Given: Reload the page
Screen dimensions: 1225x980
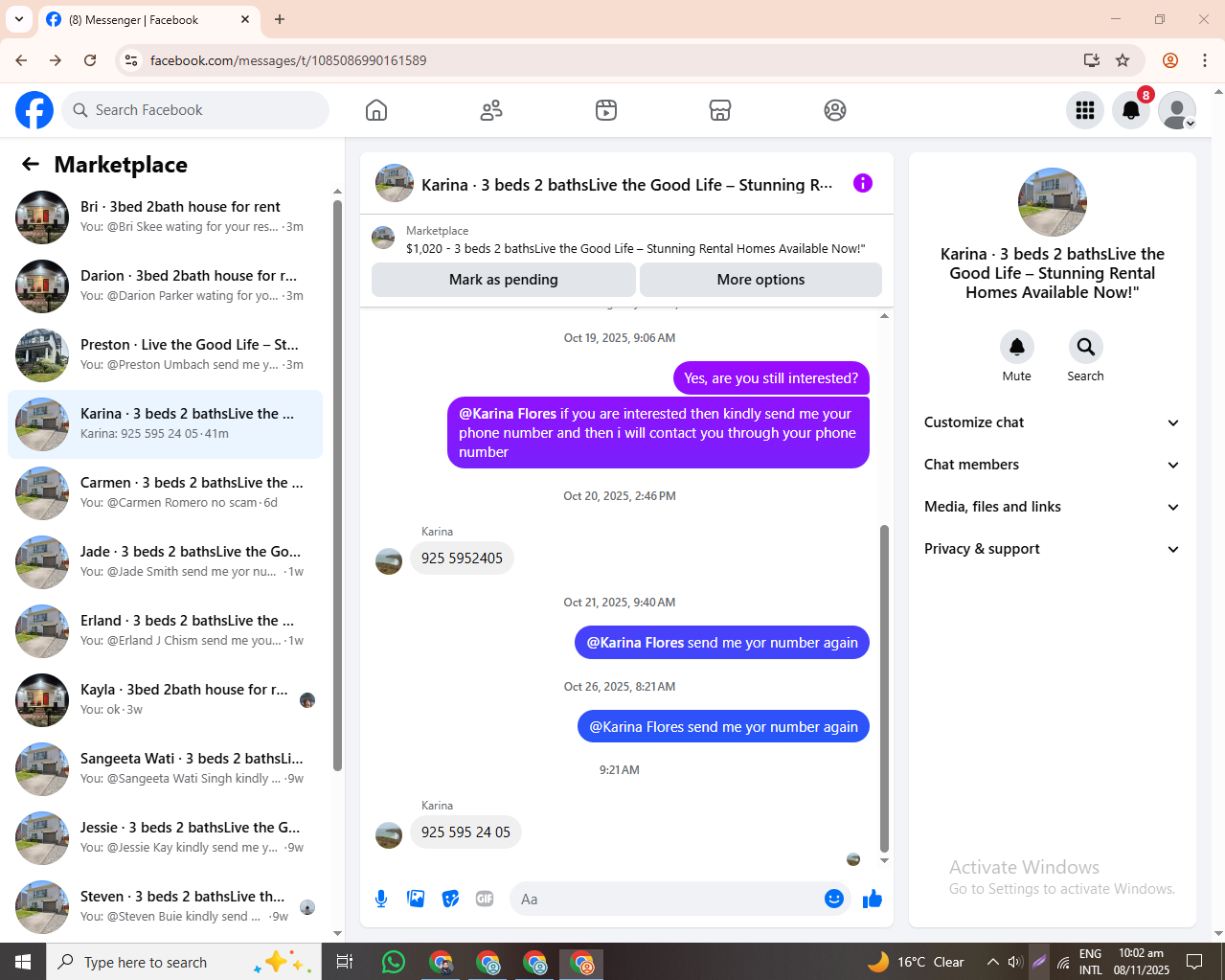Looking at the screenshot, I should tap(90, 60).
